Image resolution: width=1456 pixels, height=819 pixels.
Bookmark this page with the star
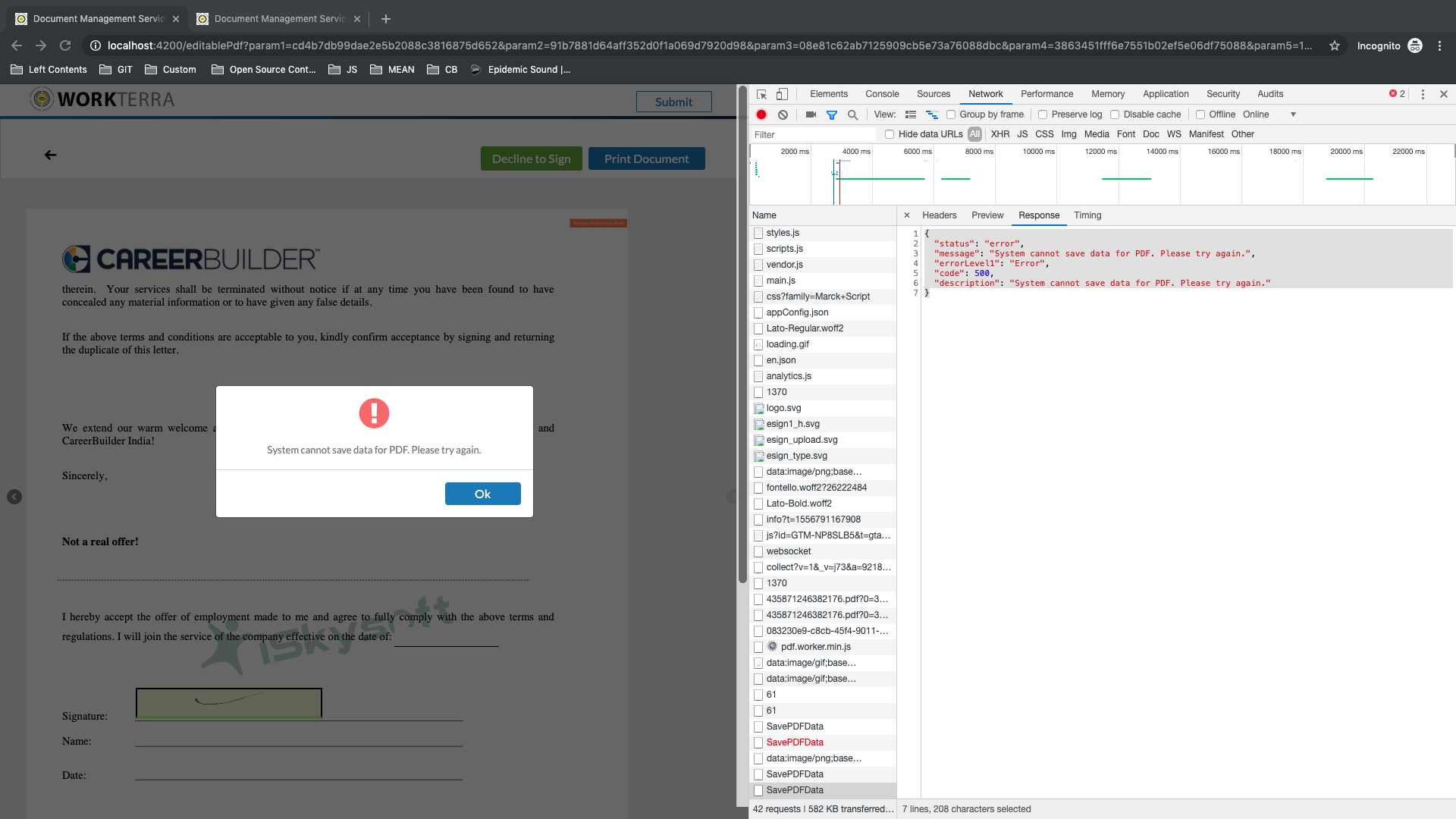[1335, 45]
